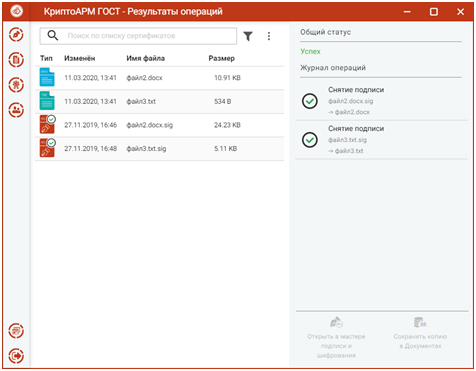Click the Успех status text

tap(310, 51)
